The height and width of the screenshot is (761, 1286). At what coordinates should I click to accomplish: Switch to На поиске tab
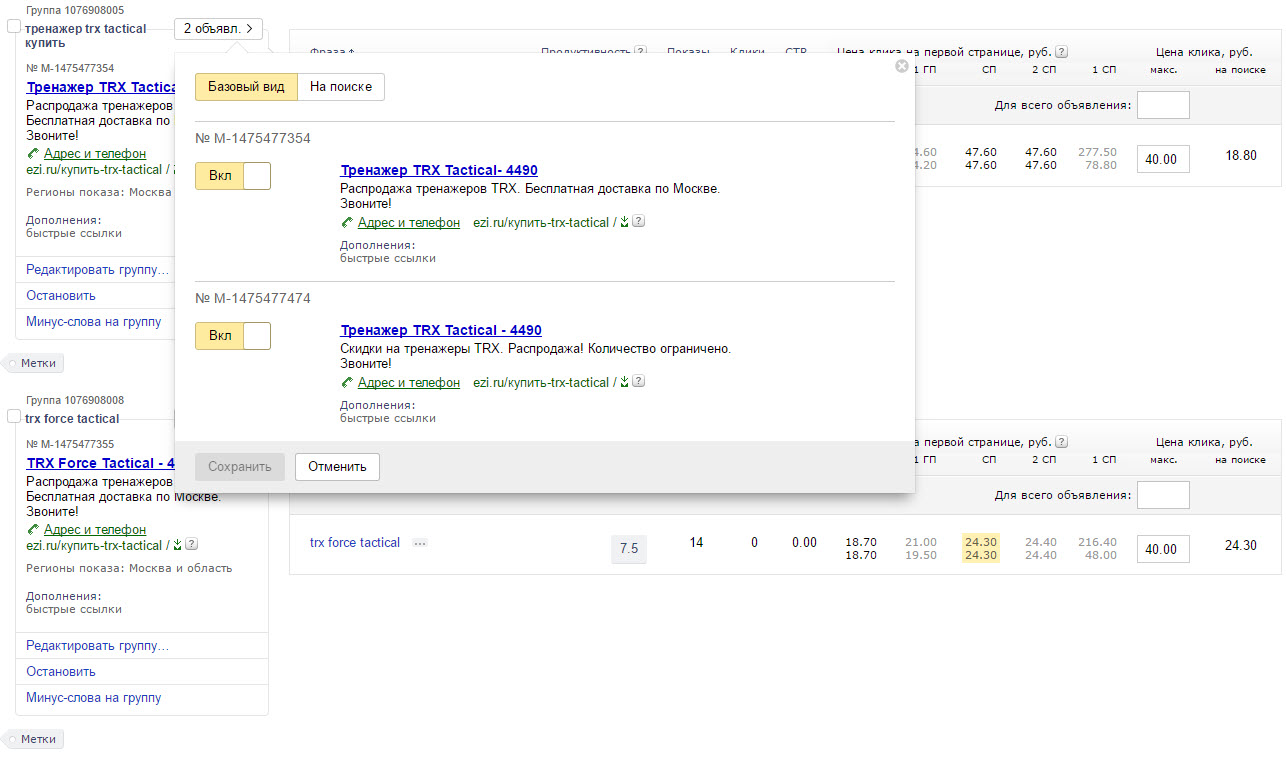tap(341, 87)
